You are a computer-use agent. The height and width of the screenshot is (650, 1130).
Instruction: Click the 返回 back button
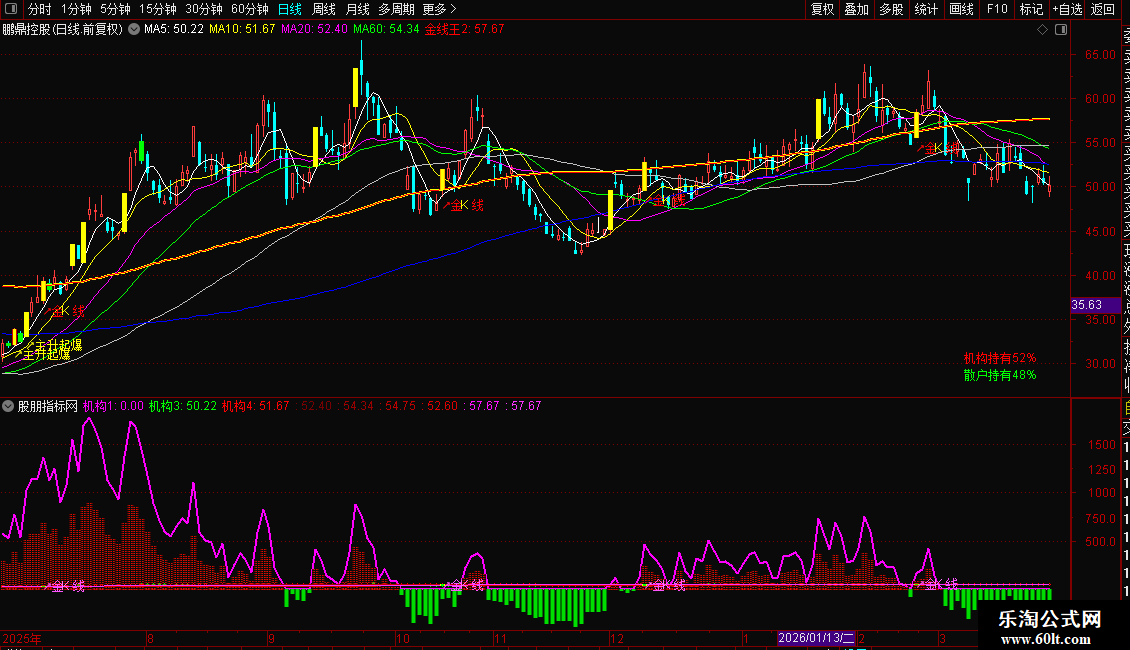[x=1103, y=9]
